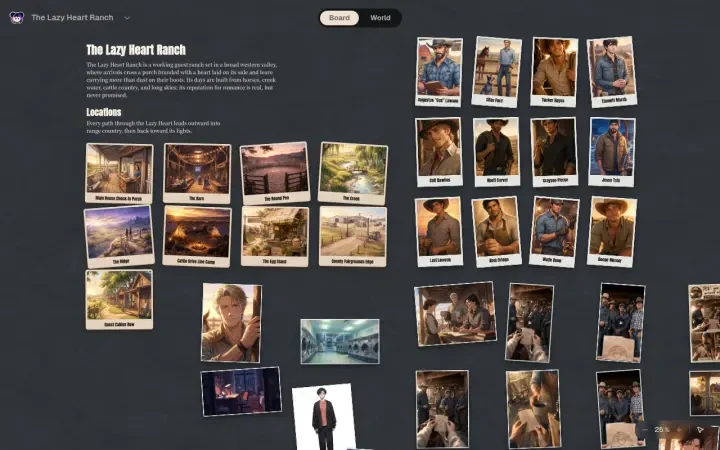Screen dimensions: 720x450
Task: Select the blond man leaning on post image
Action: pyautogui.click(x=231, y=323)
